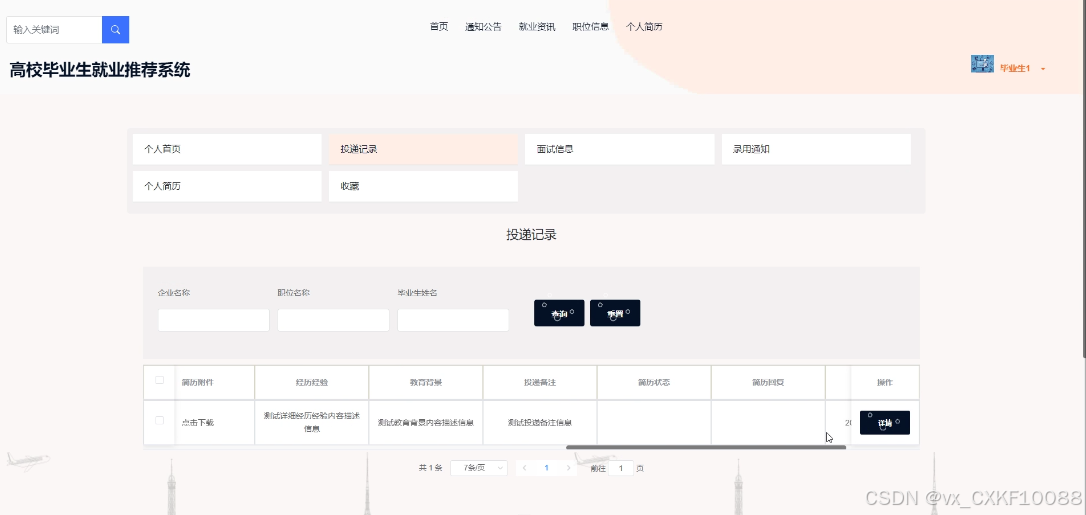Click the next page arrow
This screenshot has height=515, width=1086.
(x=569, y=468)
